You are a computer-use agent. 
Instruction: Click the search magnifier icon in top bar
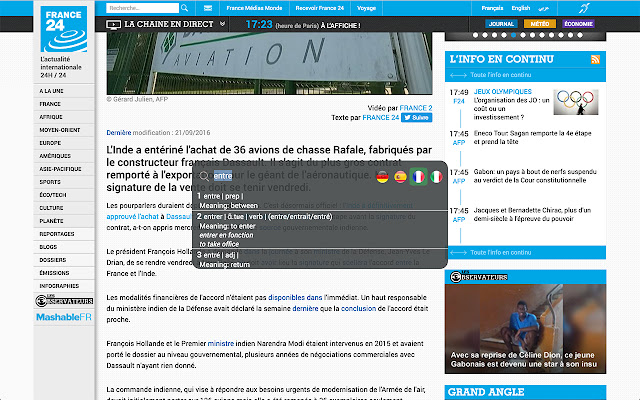pyautogui.click(x=184, y=8)
